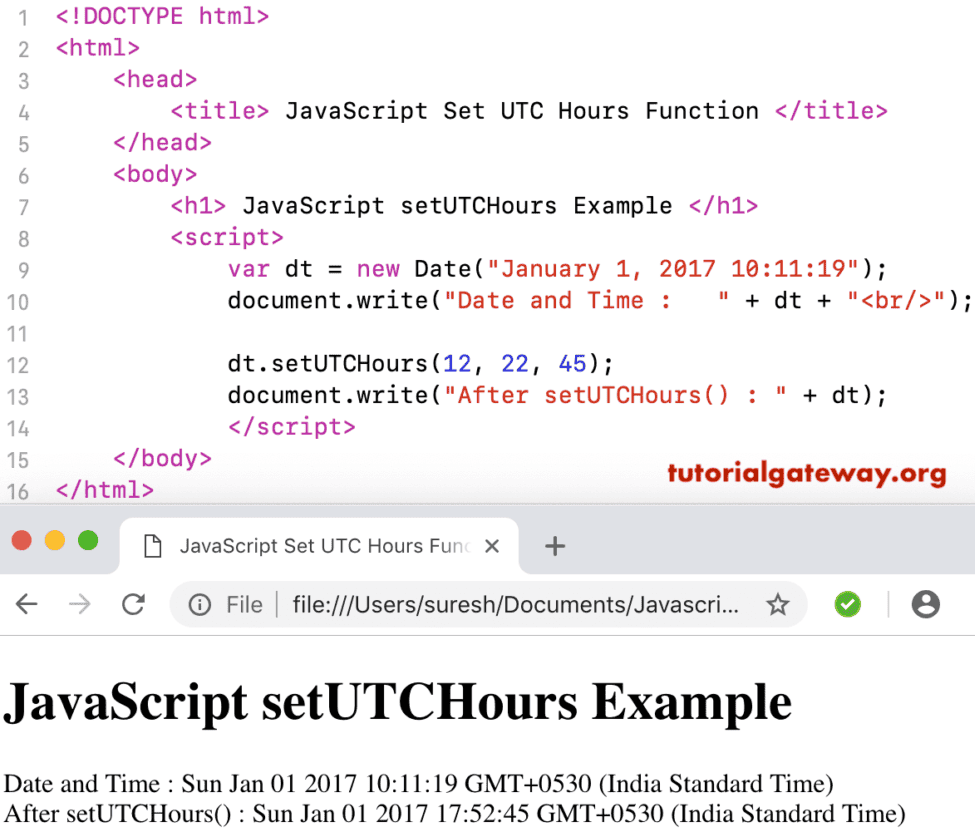
Task: Click the tutorialgateway.org logo
Action: pos(806,474)
